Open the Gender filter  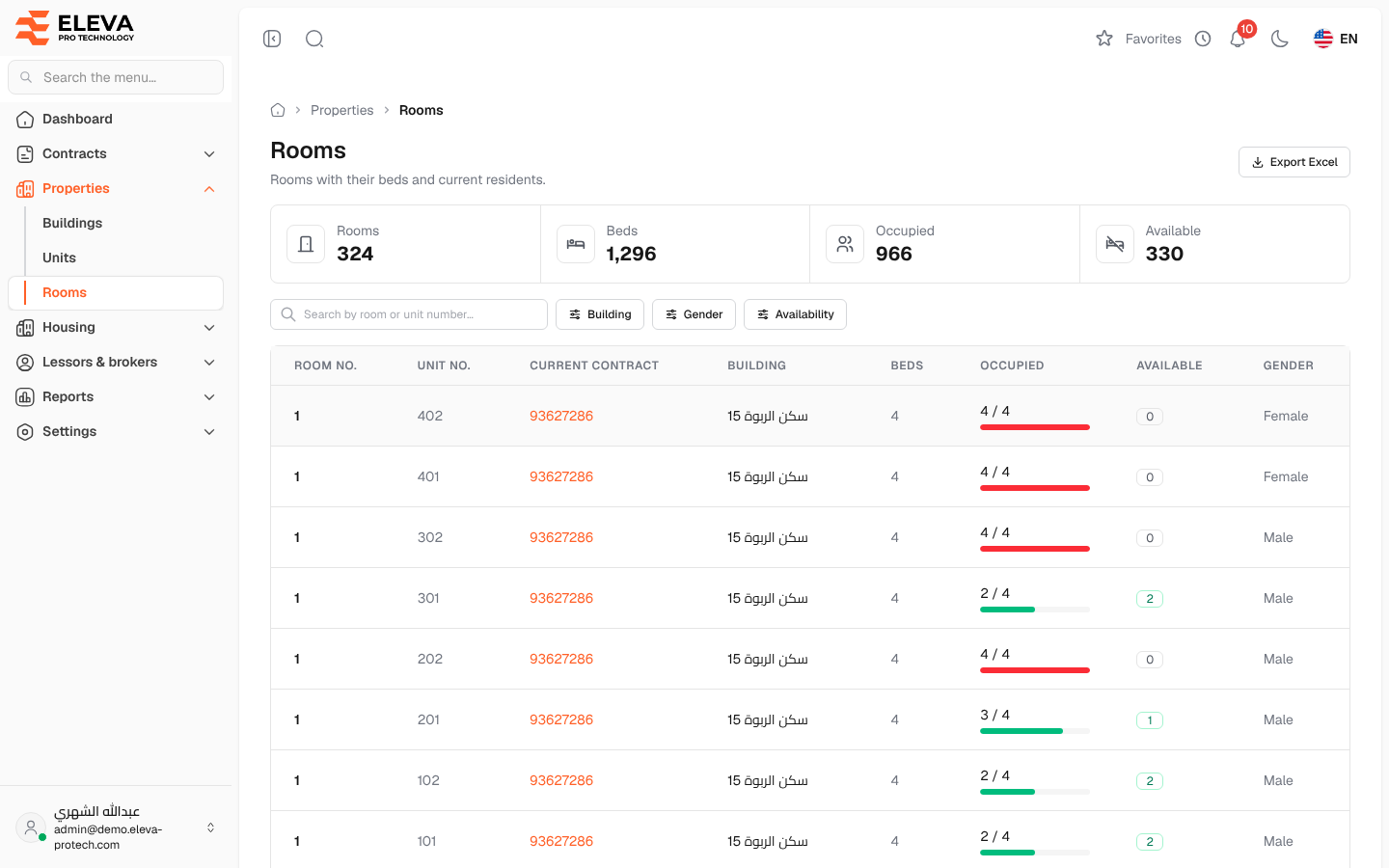(x=694, y=314)
